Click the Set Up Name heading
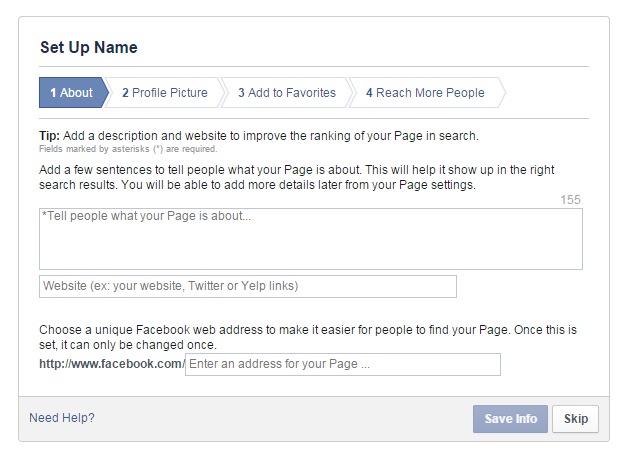643x459 pixels. [89, 48]
